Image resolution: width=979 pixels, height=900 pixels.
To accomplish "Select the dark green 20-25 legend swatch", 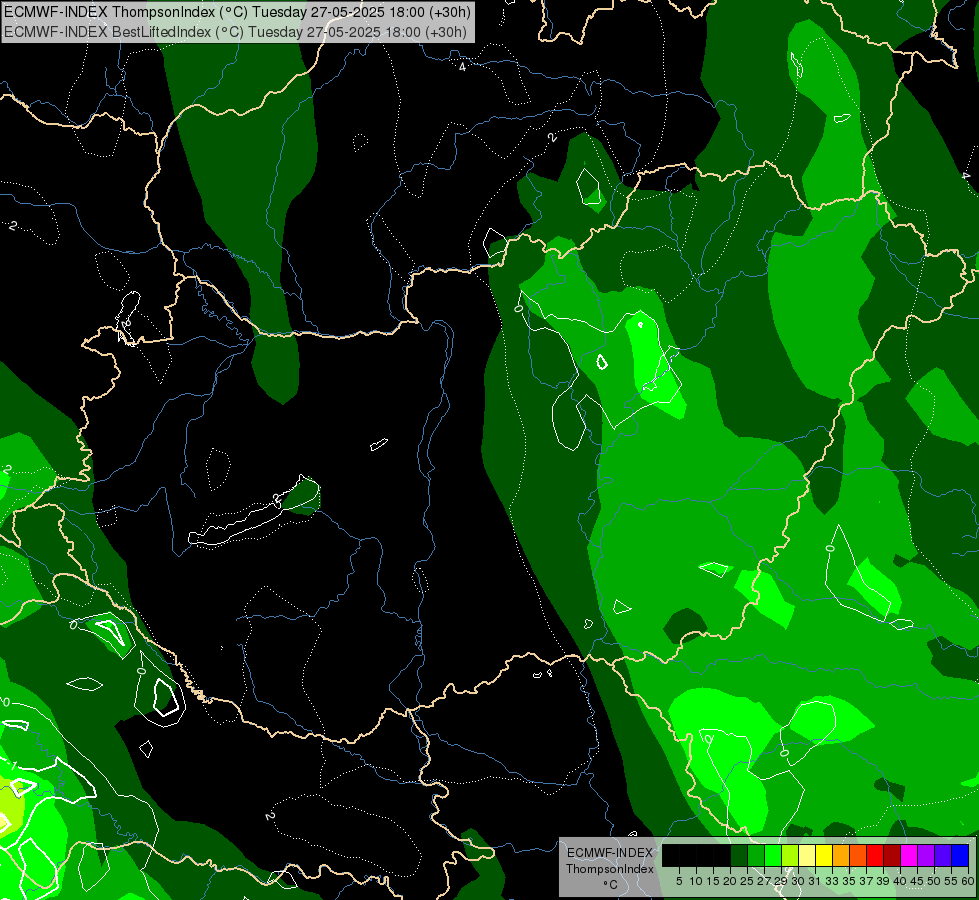I will [x=739, y=855].
